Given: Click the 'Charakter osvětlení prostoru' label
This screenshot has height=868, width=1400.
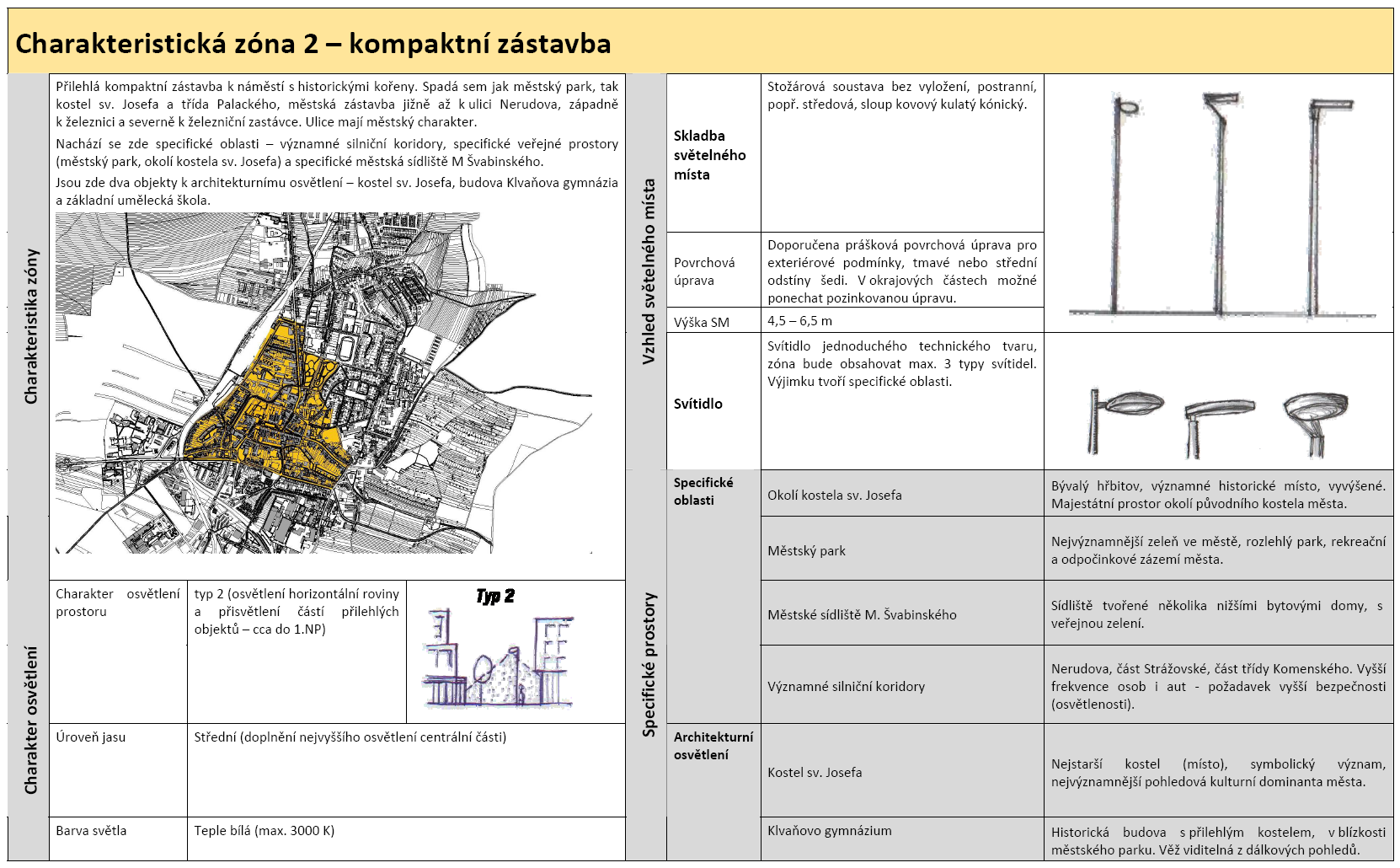Looking at the screenshot, I should 118,603.
